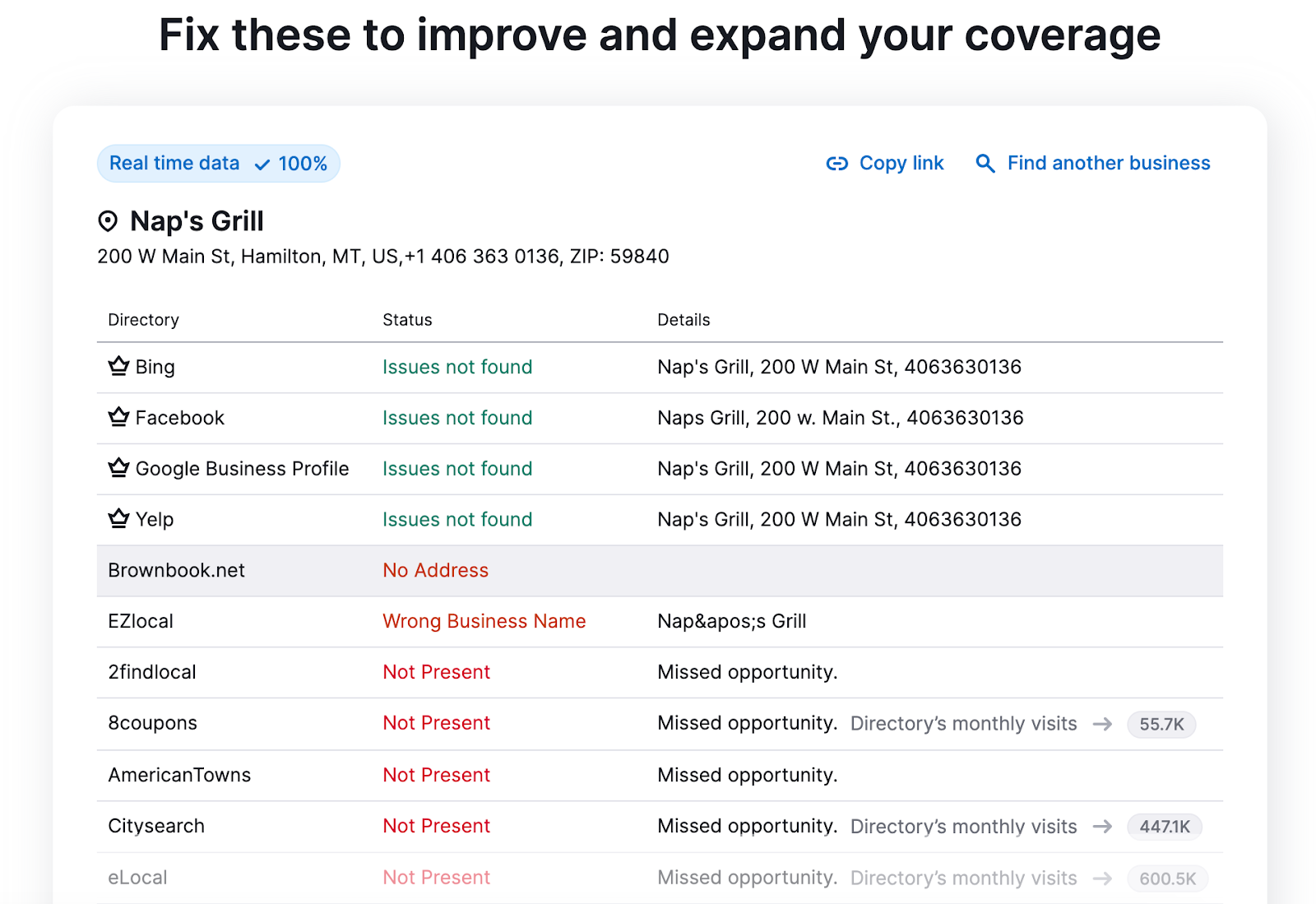The image size is (1316, 904).
Task: Click the arrow beside Citysearch monthly visits
Action: click(1103, 827)
